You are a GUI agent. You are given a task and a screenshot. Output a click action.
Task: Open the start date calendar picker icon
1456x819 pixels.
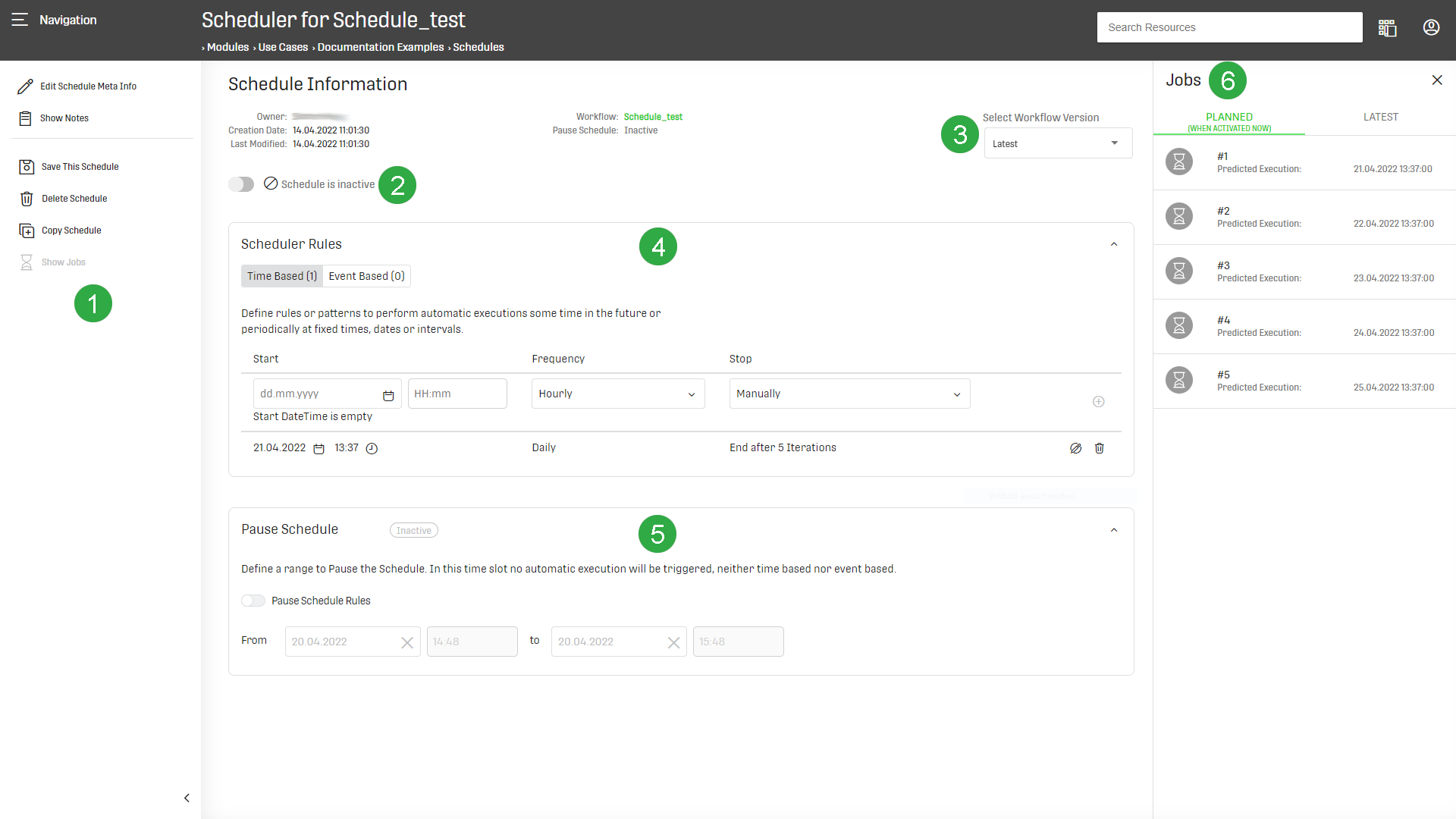click(x=388, y=395)
